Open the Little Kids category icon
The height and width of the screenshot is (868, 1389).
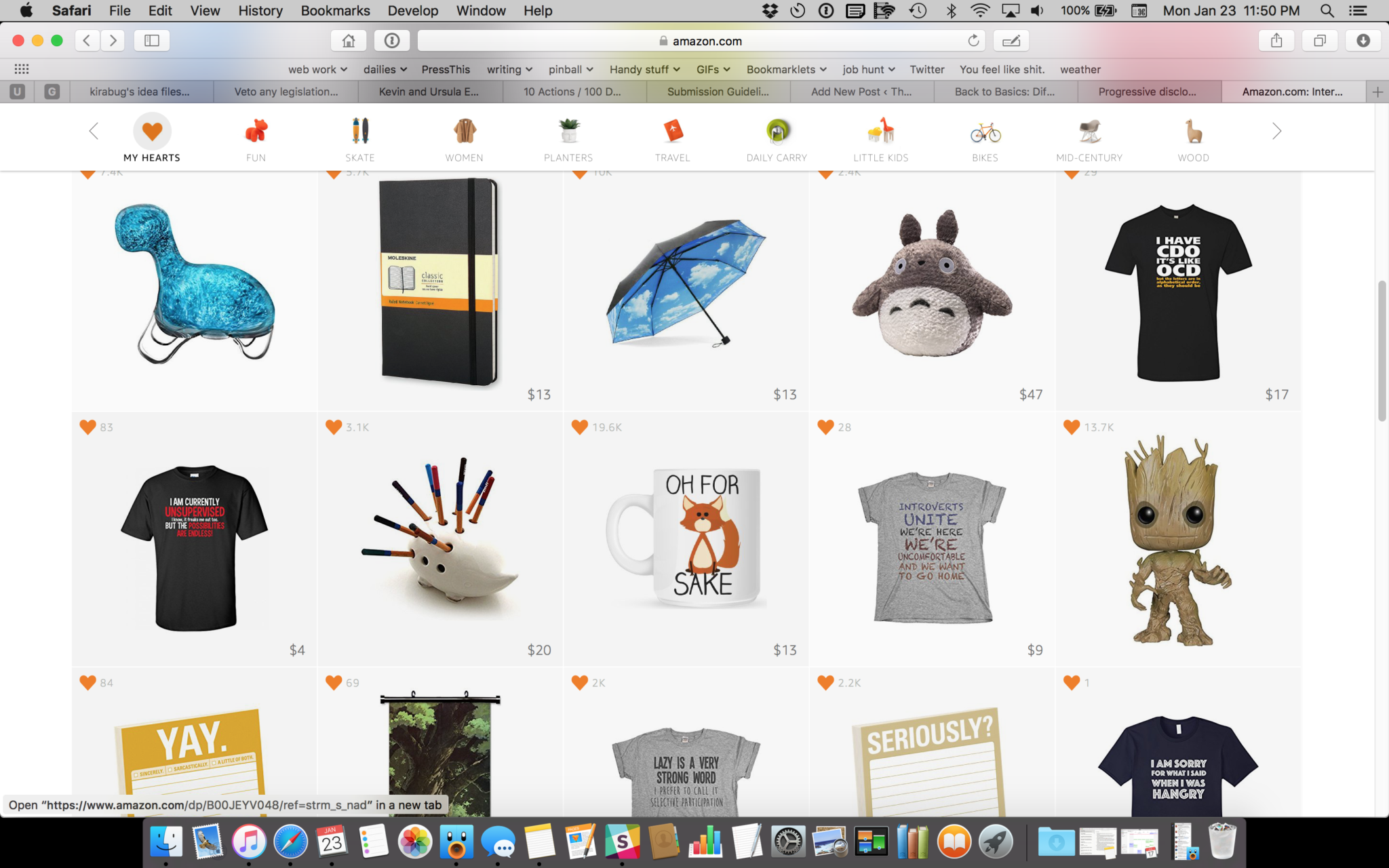tap(881, 131)
